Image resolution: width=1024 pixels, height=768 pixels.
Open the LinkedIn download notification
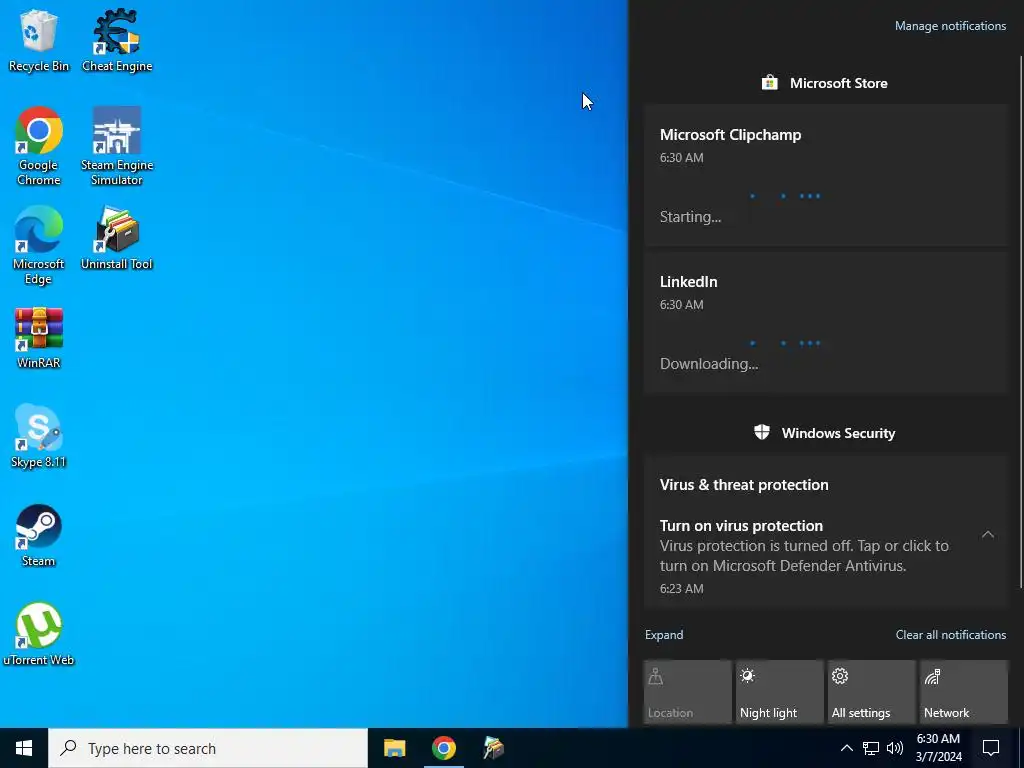pos(826,323)
